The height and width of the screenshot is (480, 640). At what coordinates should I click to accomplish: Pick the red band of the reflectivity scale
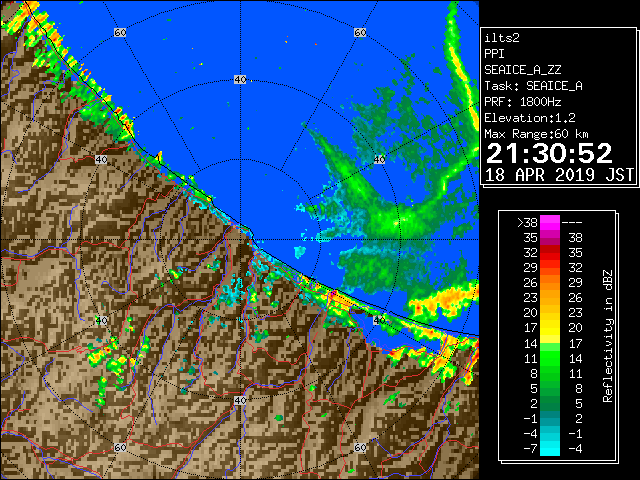[x=550, y=253]
